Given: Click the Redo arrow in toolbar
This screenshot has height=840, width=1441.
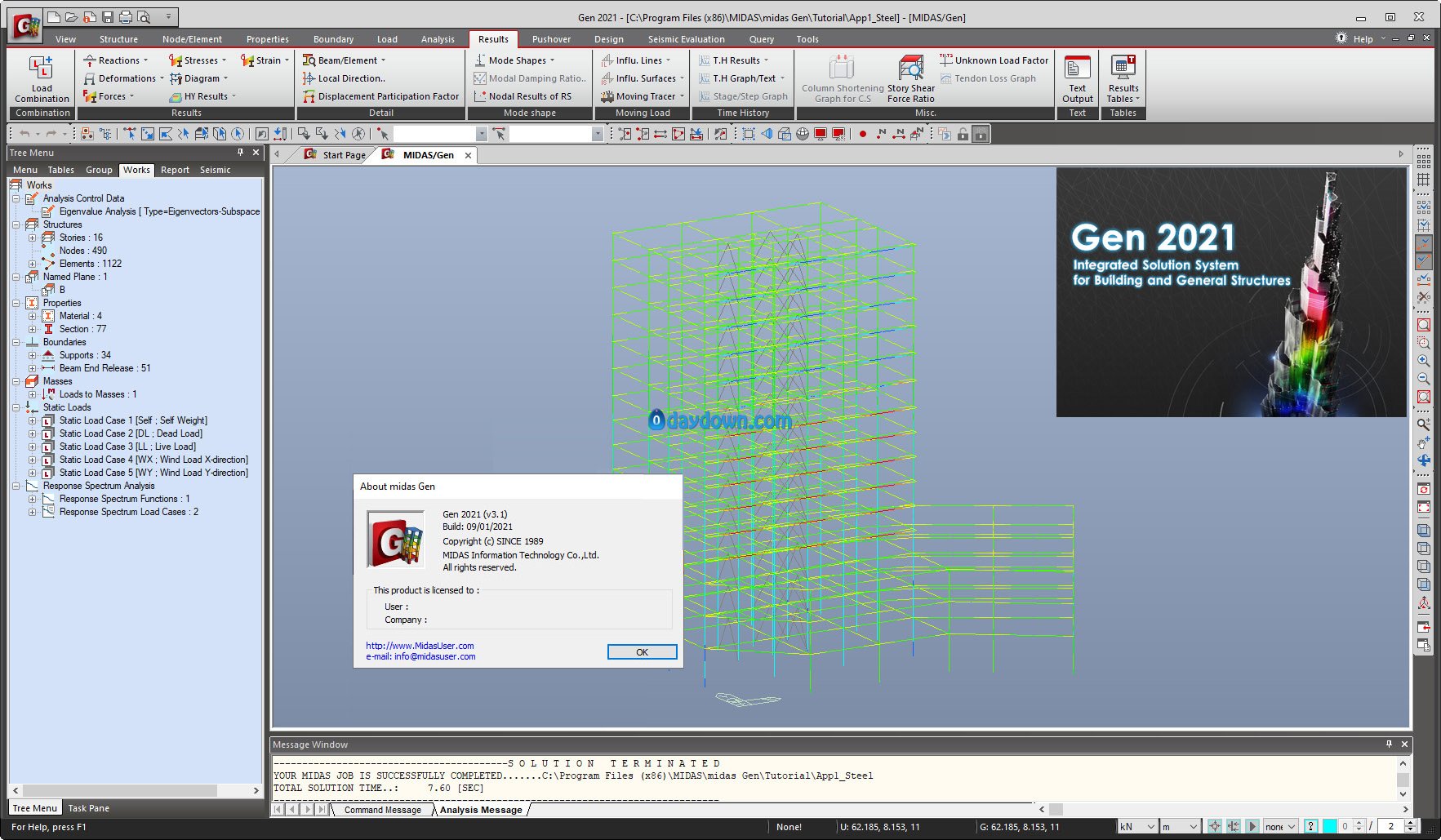Looking at the screenshot, I should (x=51, y=134).
